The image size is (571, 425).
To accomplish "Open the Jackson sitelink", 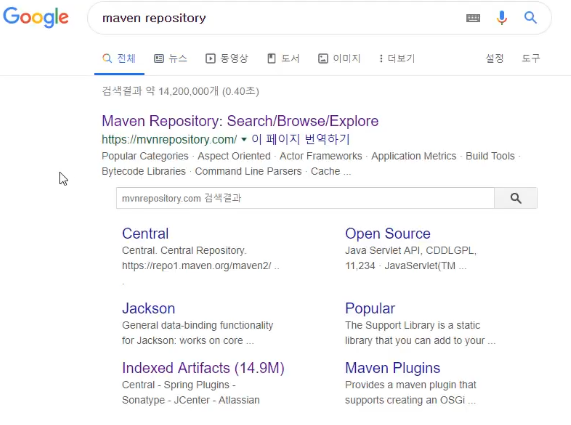I will 148,308.
